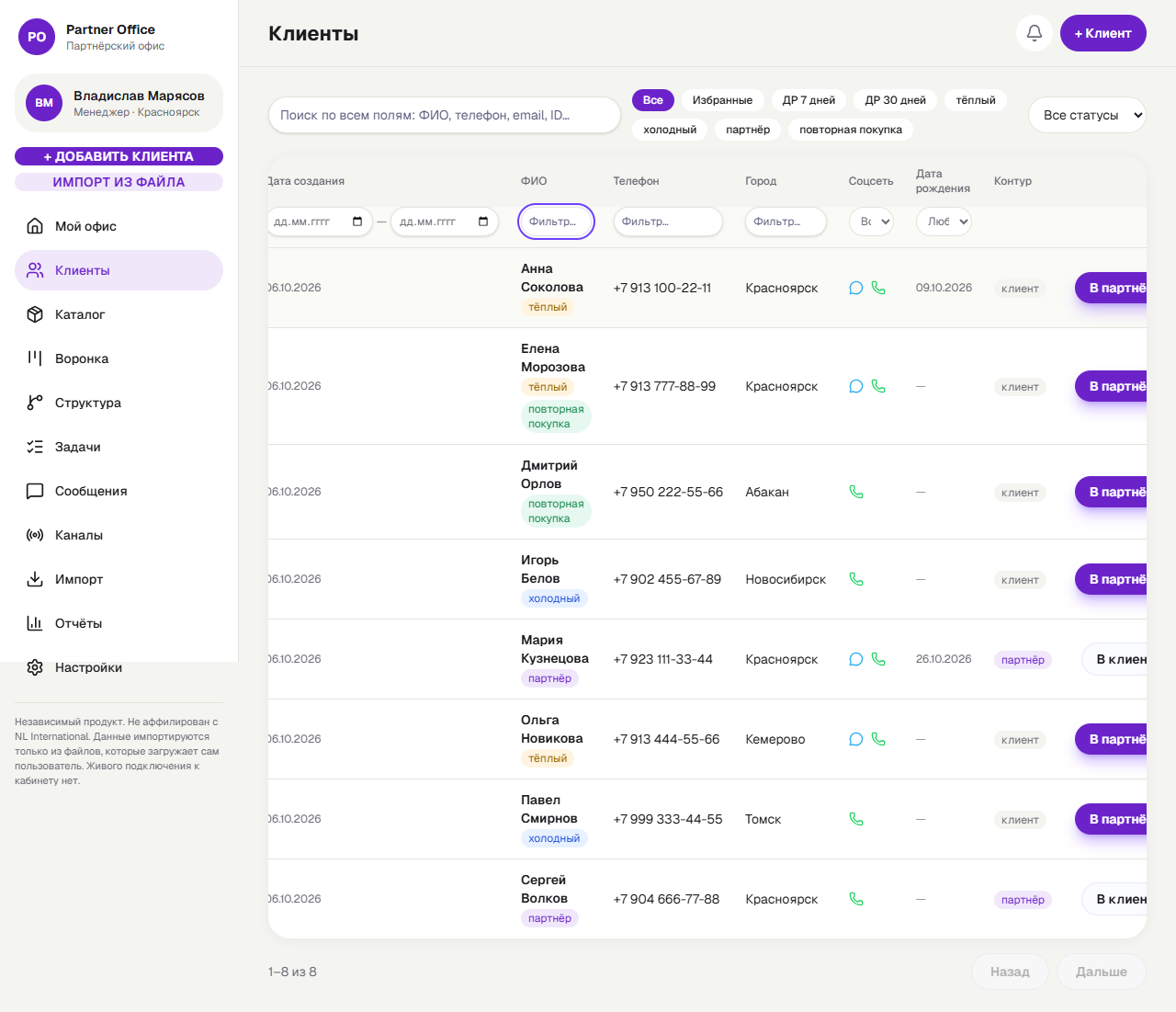
Task: Open the notifications bell
Action: tap(1035, 33)
